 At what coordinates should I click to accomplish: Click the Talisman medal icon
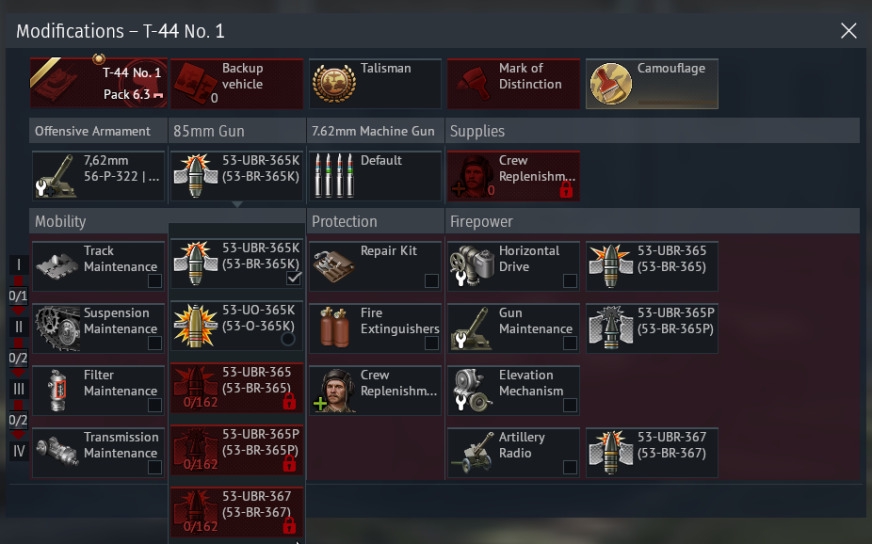[x=334, y=83]
